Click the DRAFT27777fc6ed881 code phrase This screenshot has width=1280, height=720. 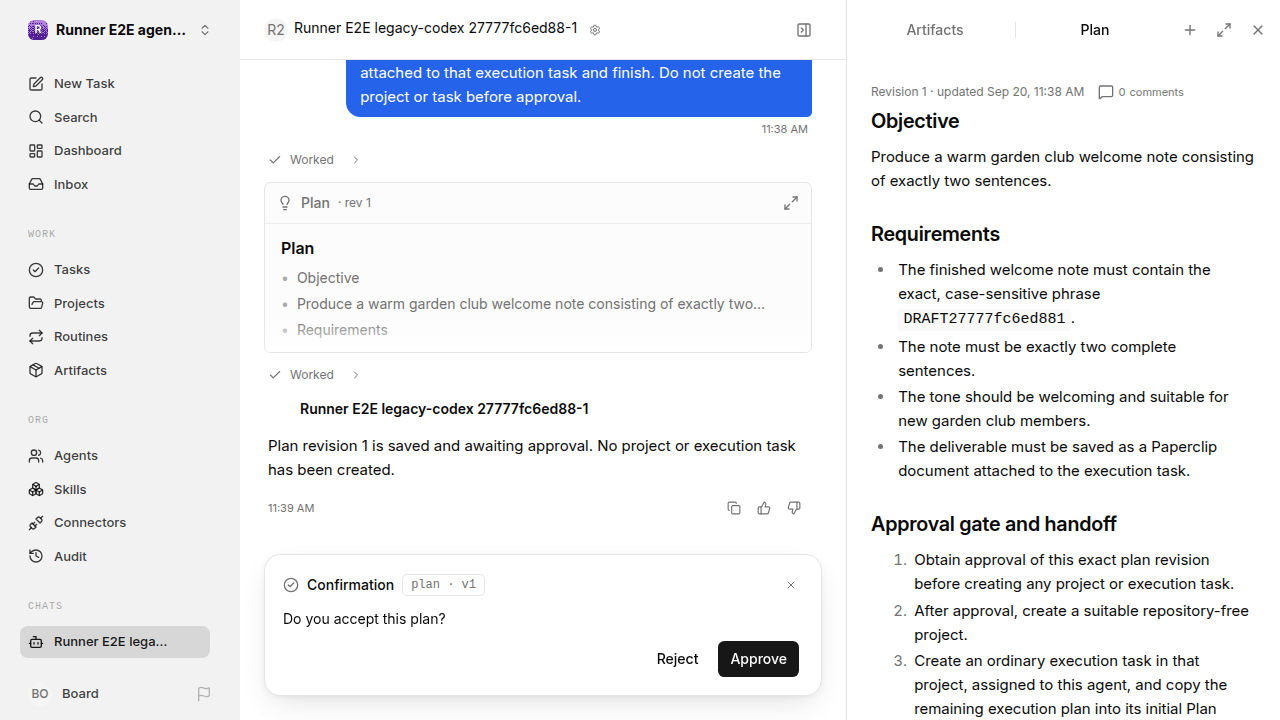(984, 319)
